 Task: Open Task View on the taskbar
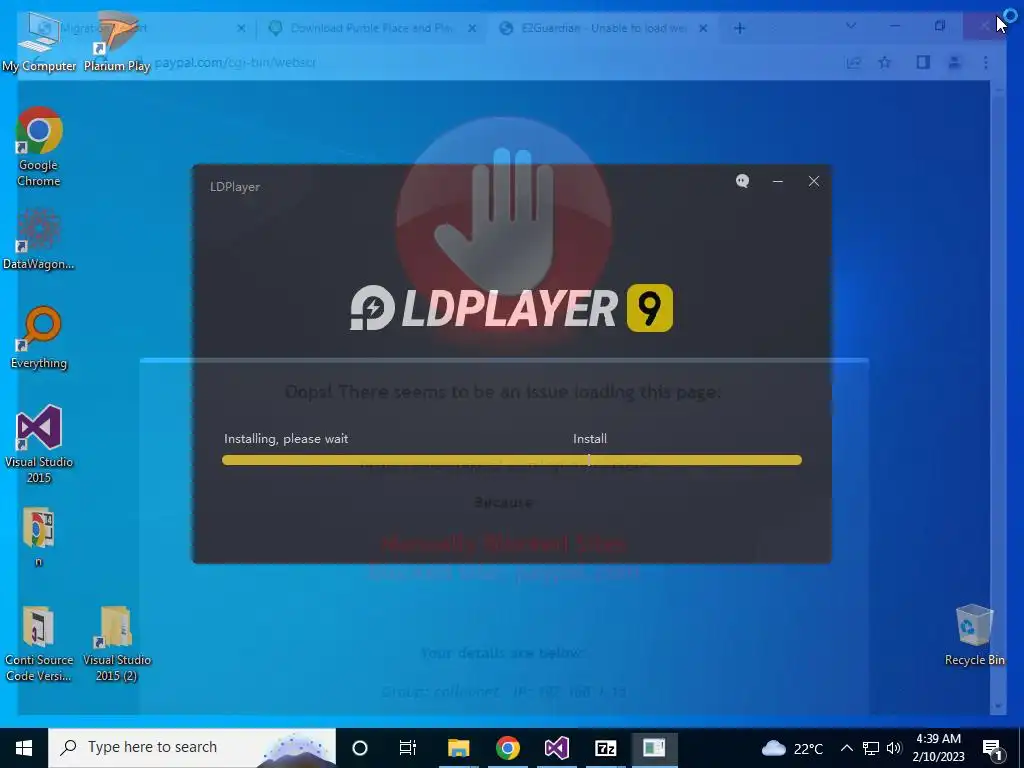click(408, 748)
